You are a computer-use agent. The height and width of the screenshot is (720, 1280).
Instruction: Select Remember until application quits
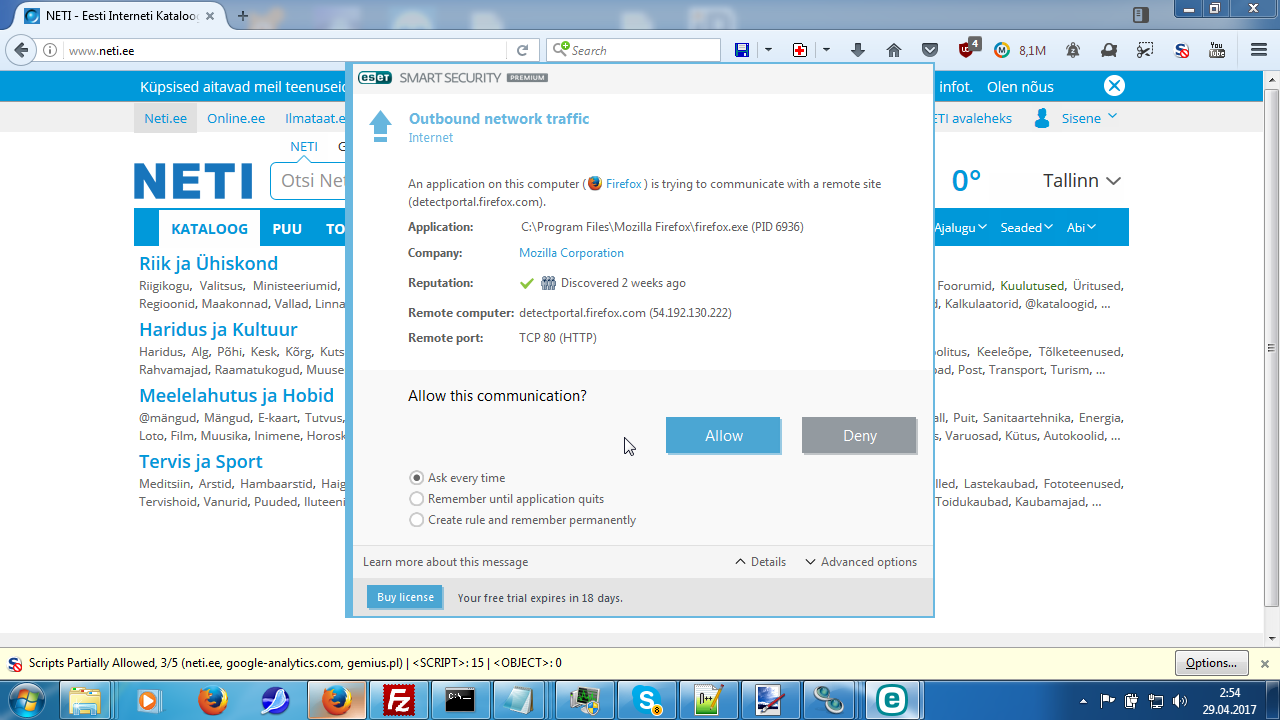pyautogui.click(x=507, y=499)
